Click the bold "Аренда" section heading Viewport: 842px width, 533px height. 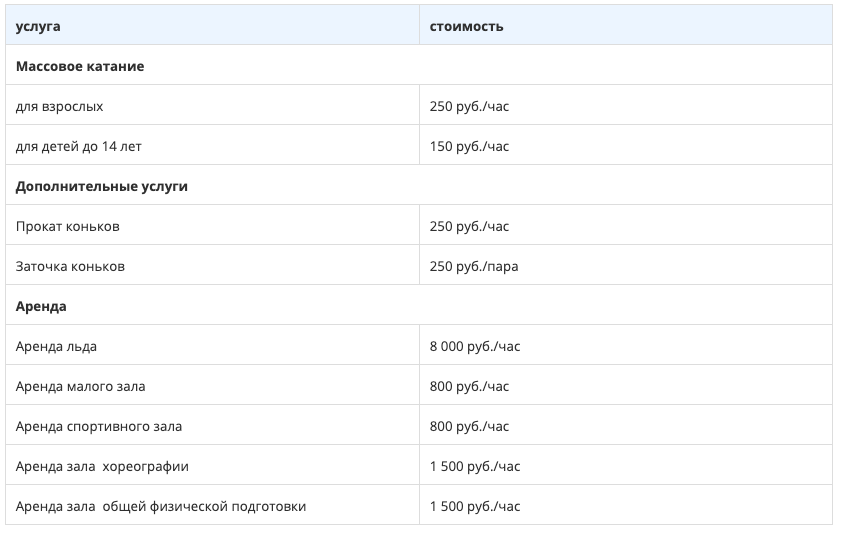(41, 306)
